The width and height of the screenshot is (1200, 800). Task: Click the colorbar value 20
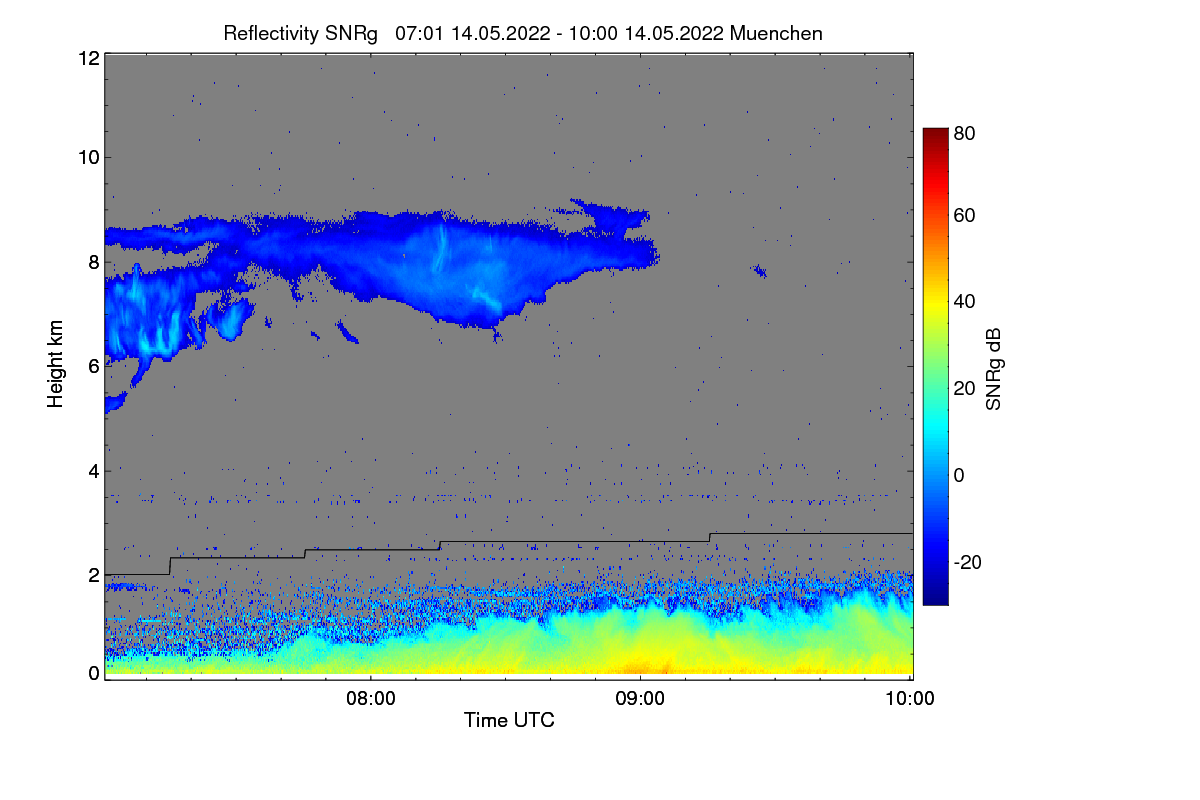coord(965,388)
